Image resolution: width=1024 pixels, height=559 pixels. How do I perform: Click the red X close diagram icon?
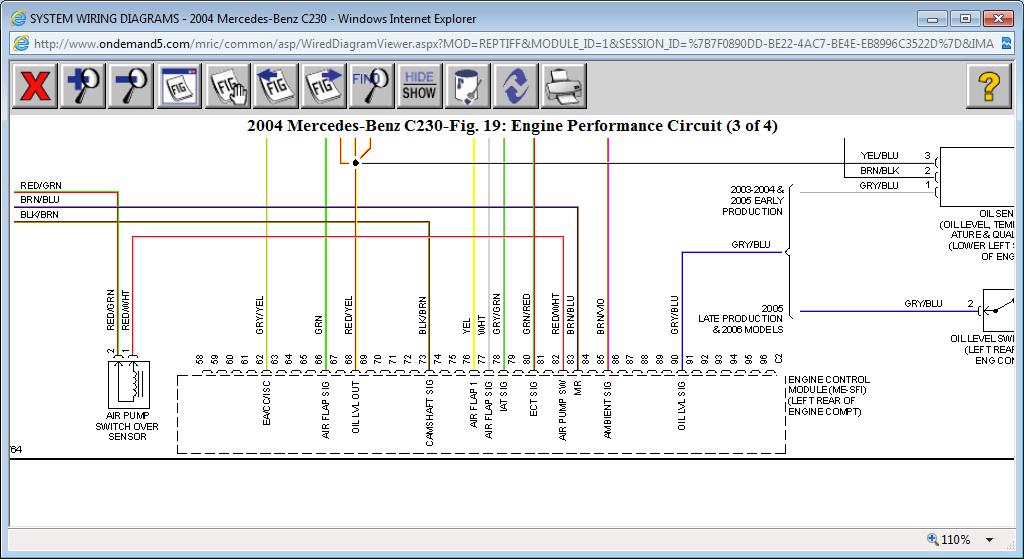35,86
